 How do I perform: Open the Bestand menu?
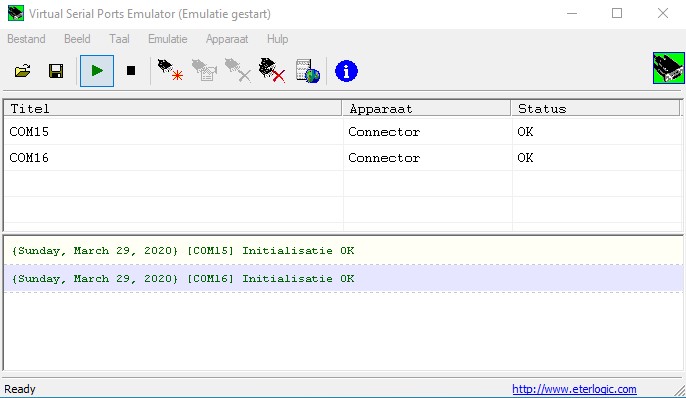point(26,39)
